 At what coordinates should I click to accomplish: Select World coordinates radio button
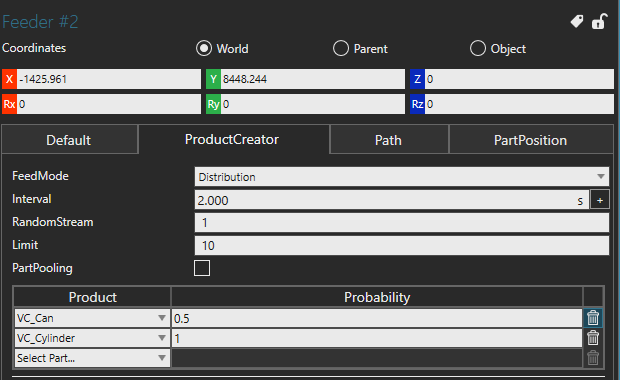(204, 48)
